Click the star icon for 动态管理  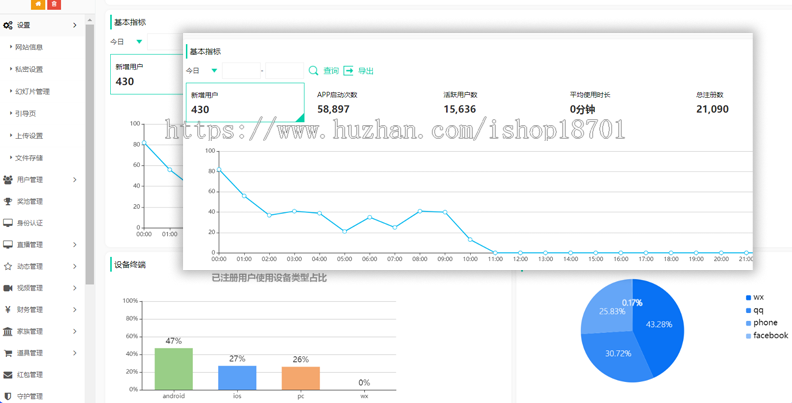[x=8, y=267]
